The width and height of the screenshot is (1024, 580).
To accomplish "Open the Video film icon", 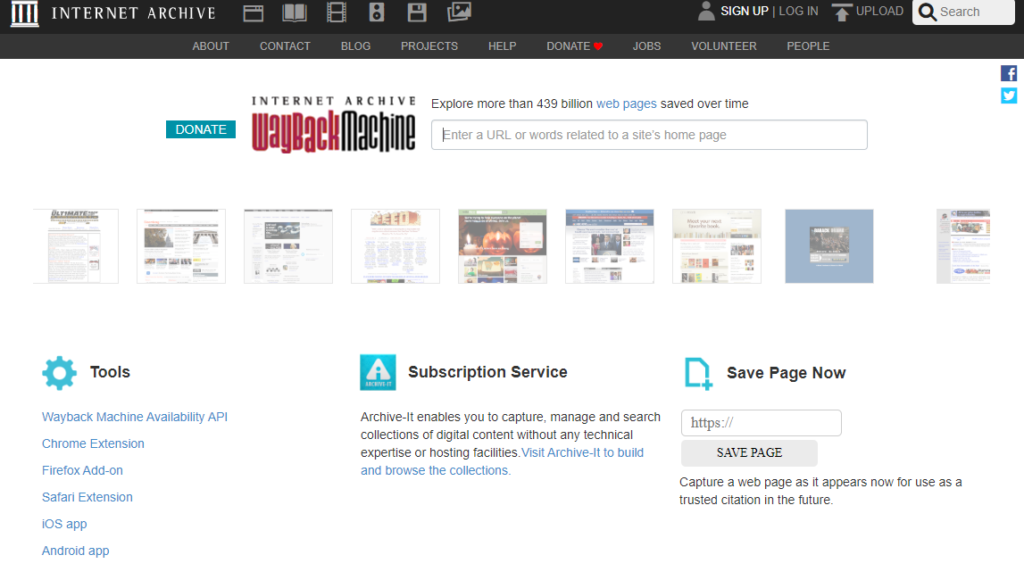I will [x=336, y=13].
